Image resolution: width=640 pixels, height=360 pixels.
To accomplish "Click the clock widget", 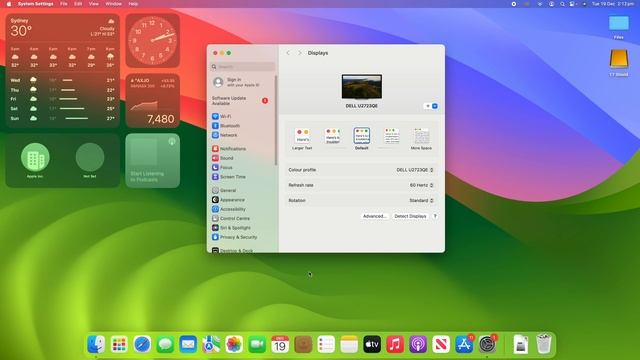I will click(x=153, y=41).
